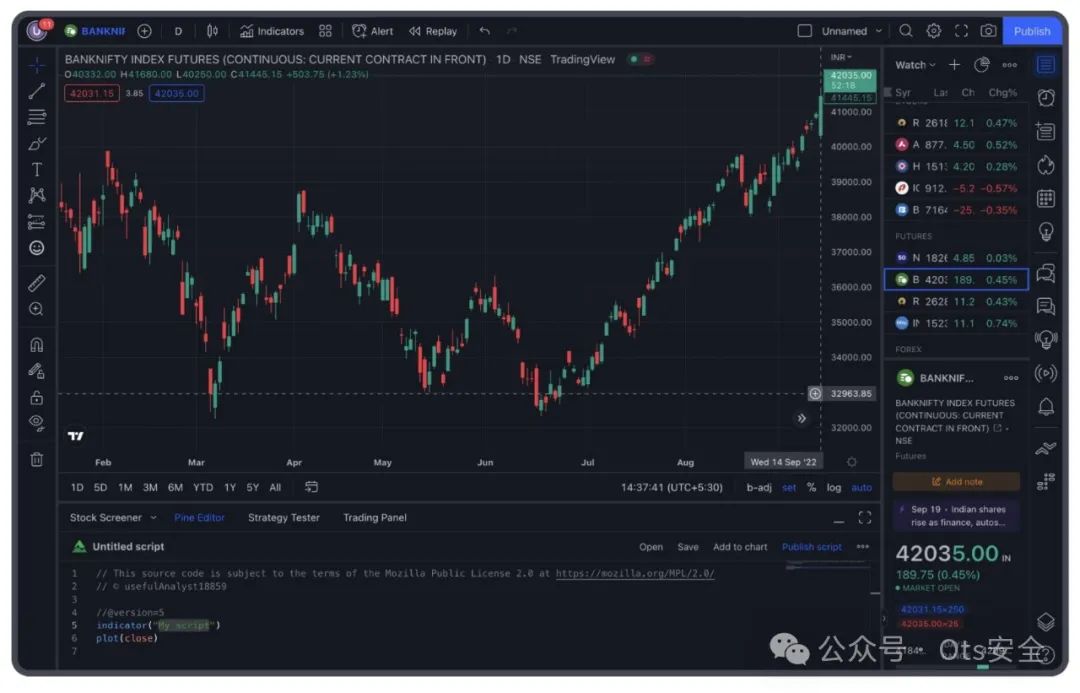
Task: Toggle set session option
Action: [789, 488]
